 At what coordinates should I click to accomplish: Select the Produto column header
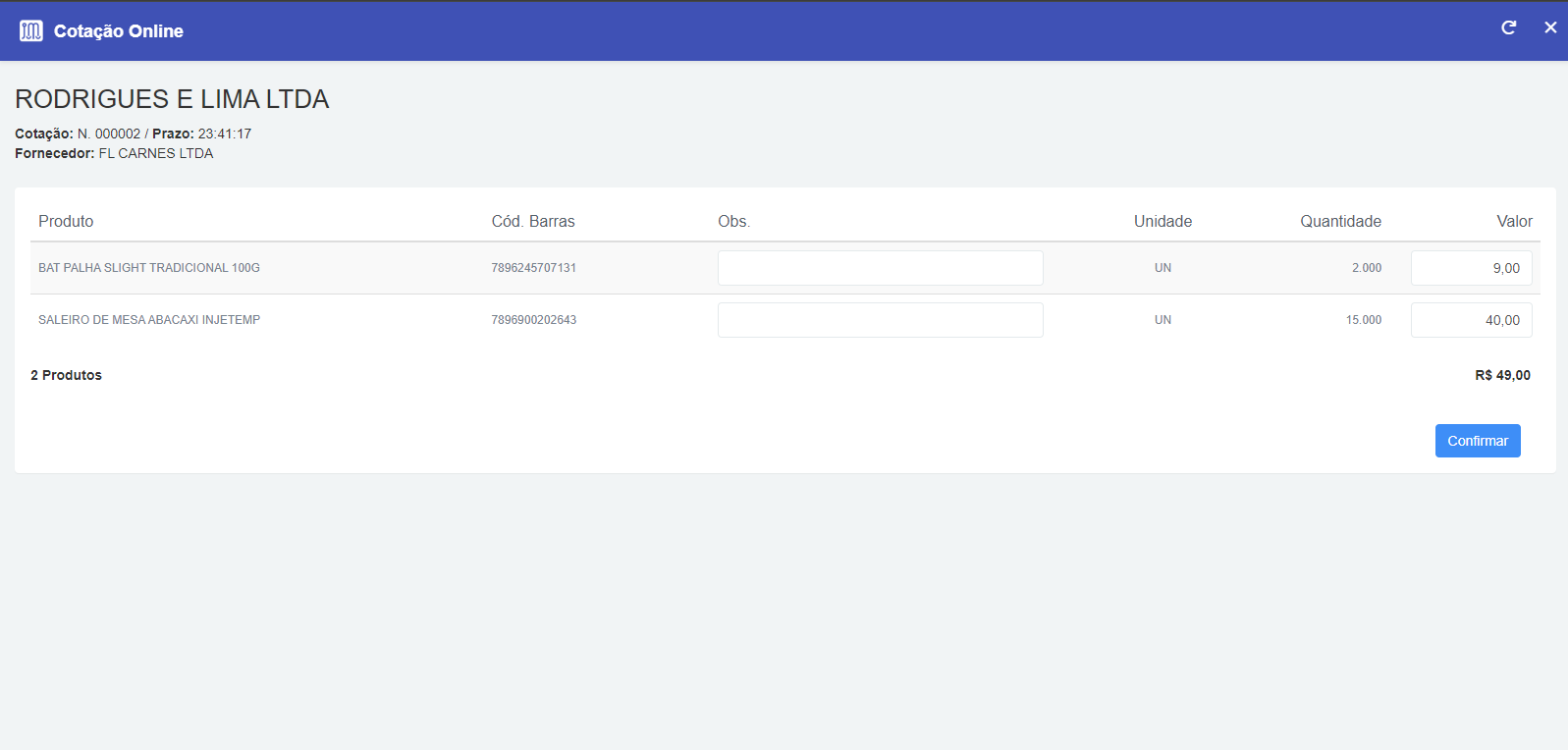pos(66,221)
